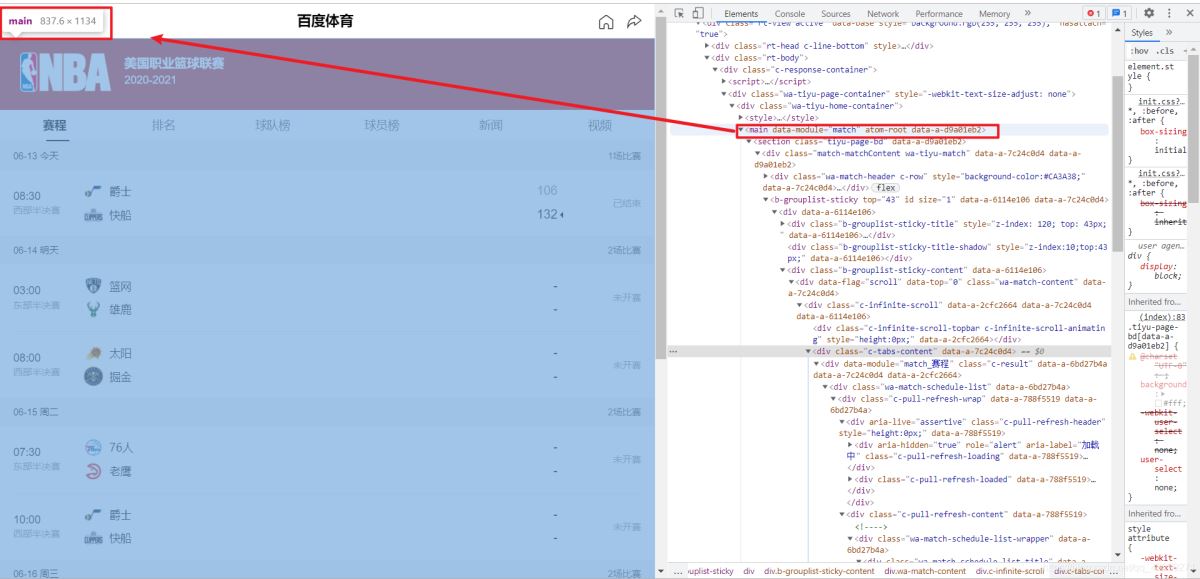The width and height of the screenshot is (1200, 579).
Task: Toggle the .cls class editor
Action: pyautogui.click(x=1165, y=51)
